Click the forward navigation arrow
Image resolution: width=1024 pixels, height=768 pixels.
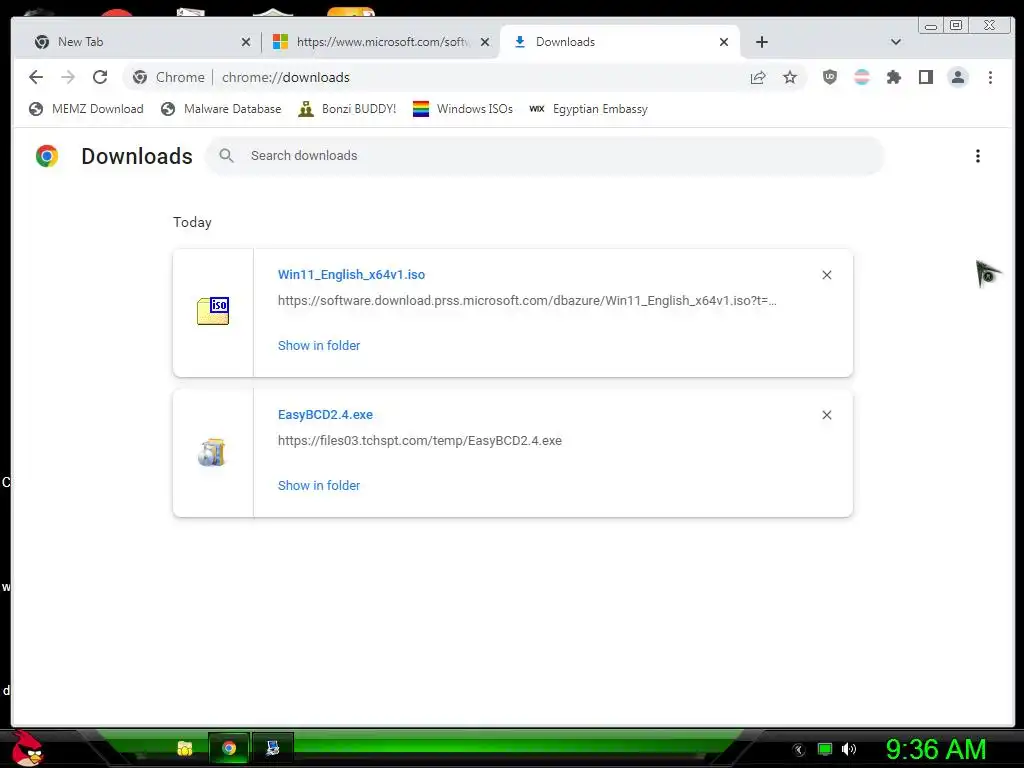[68, 77]
